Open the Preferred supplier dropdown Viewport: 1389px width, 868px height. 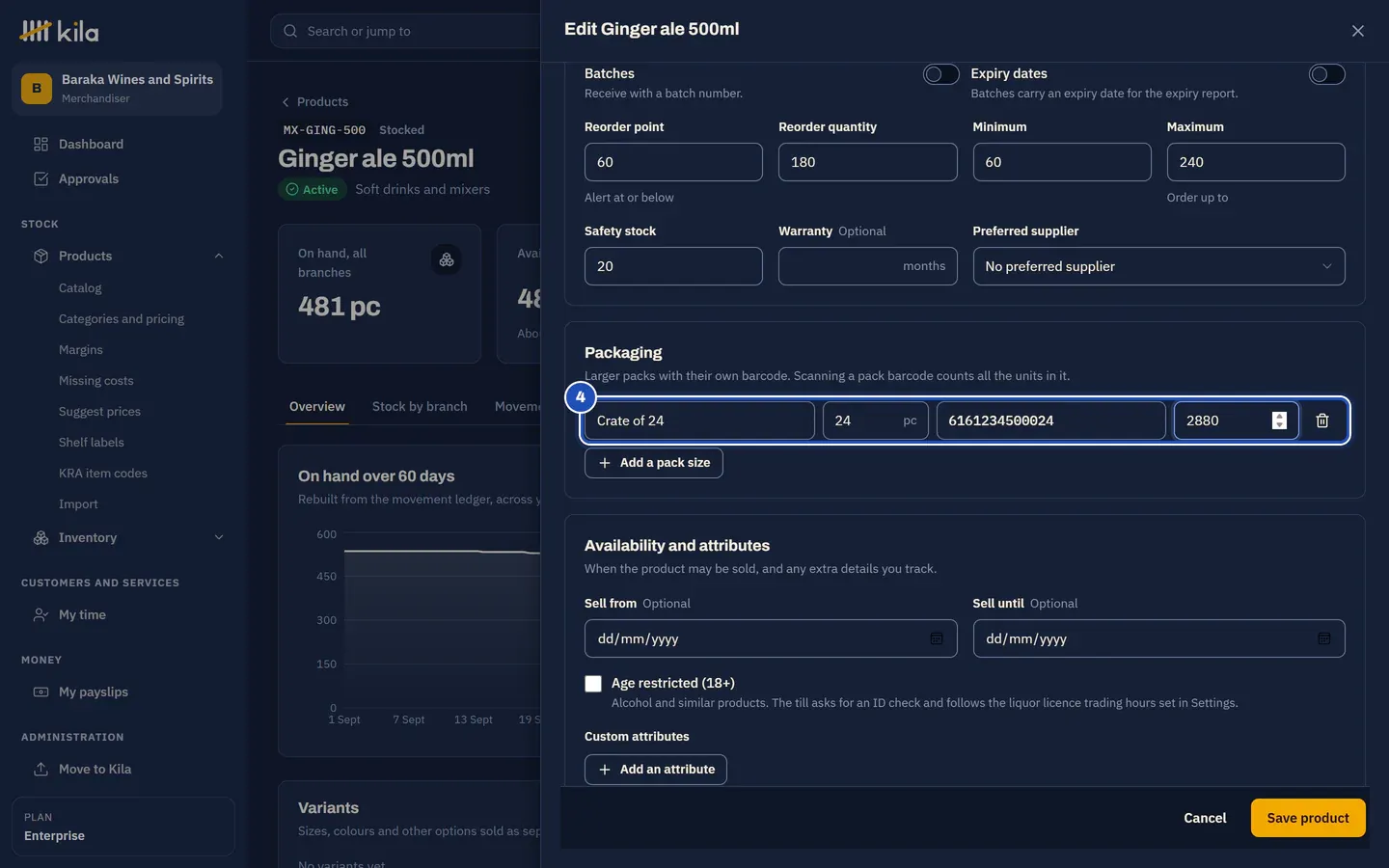1158,266
